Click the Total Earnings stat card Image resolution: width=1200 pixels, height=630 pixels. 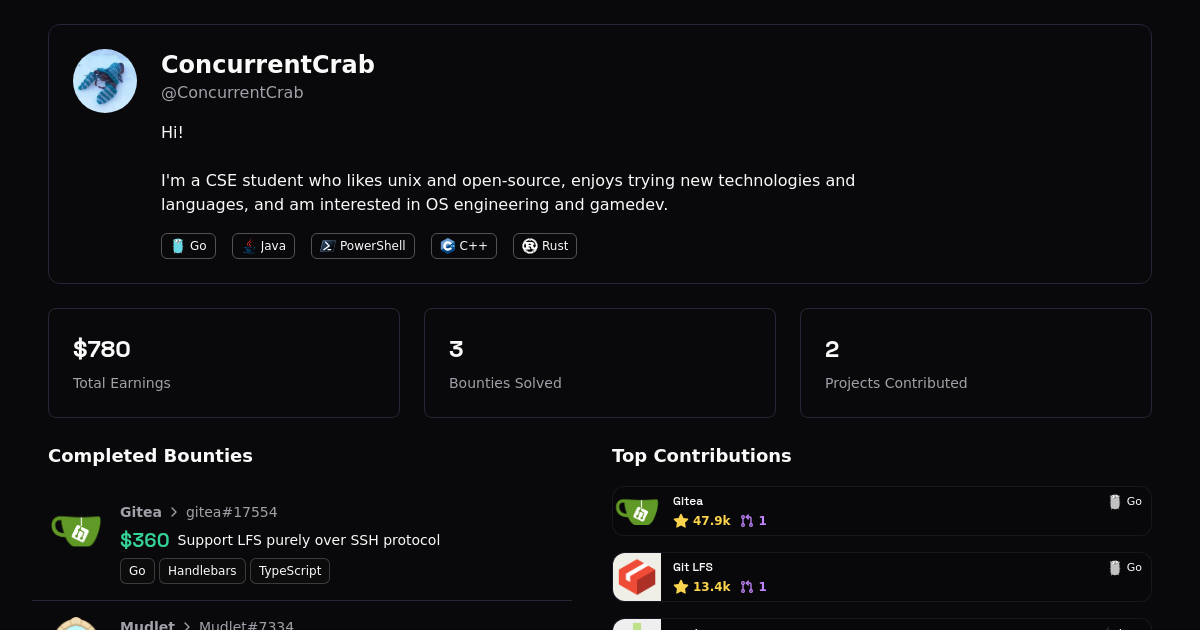(224, 362)
